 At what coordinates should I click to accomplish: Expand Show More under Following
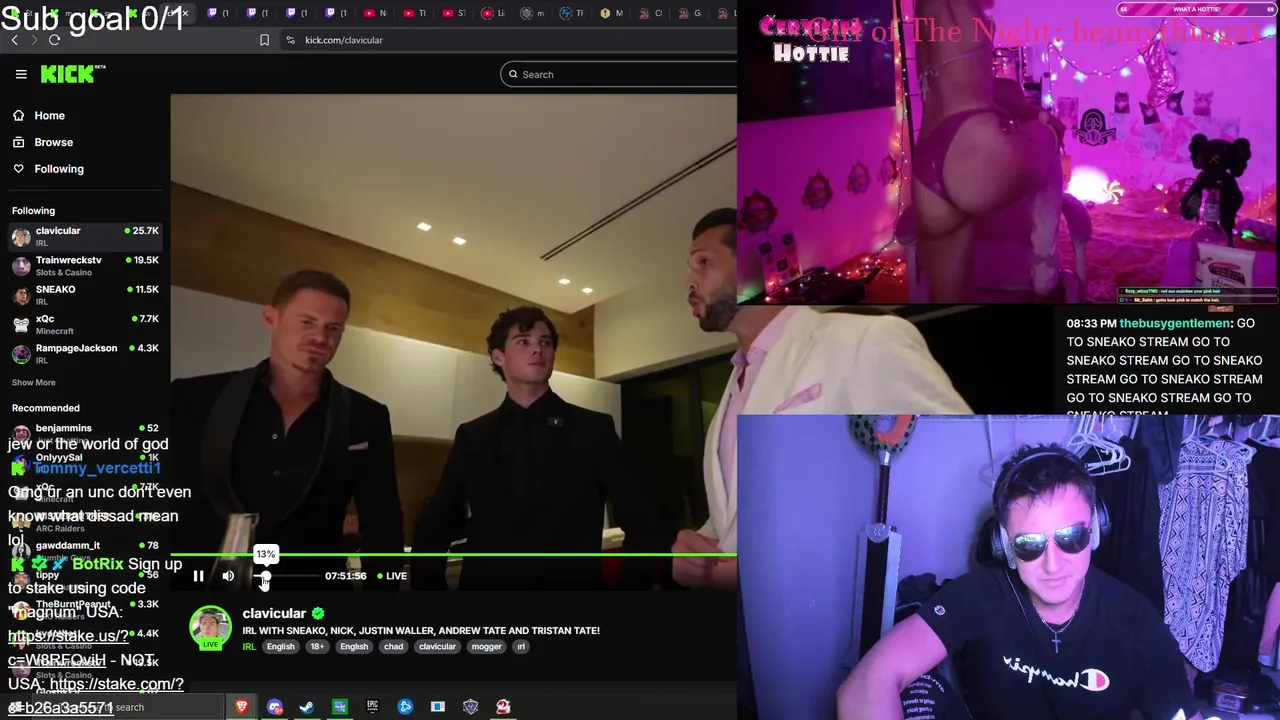(34, 382)
